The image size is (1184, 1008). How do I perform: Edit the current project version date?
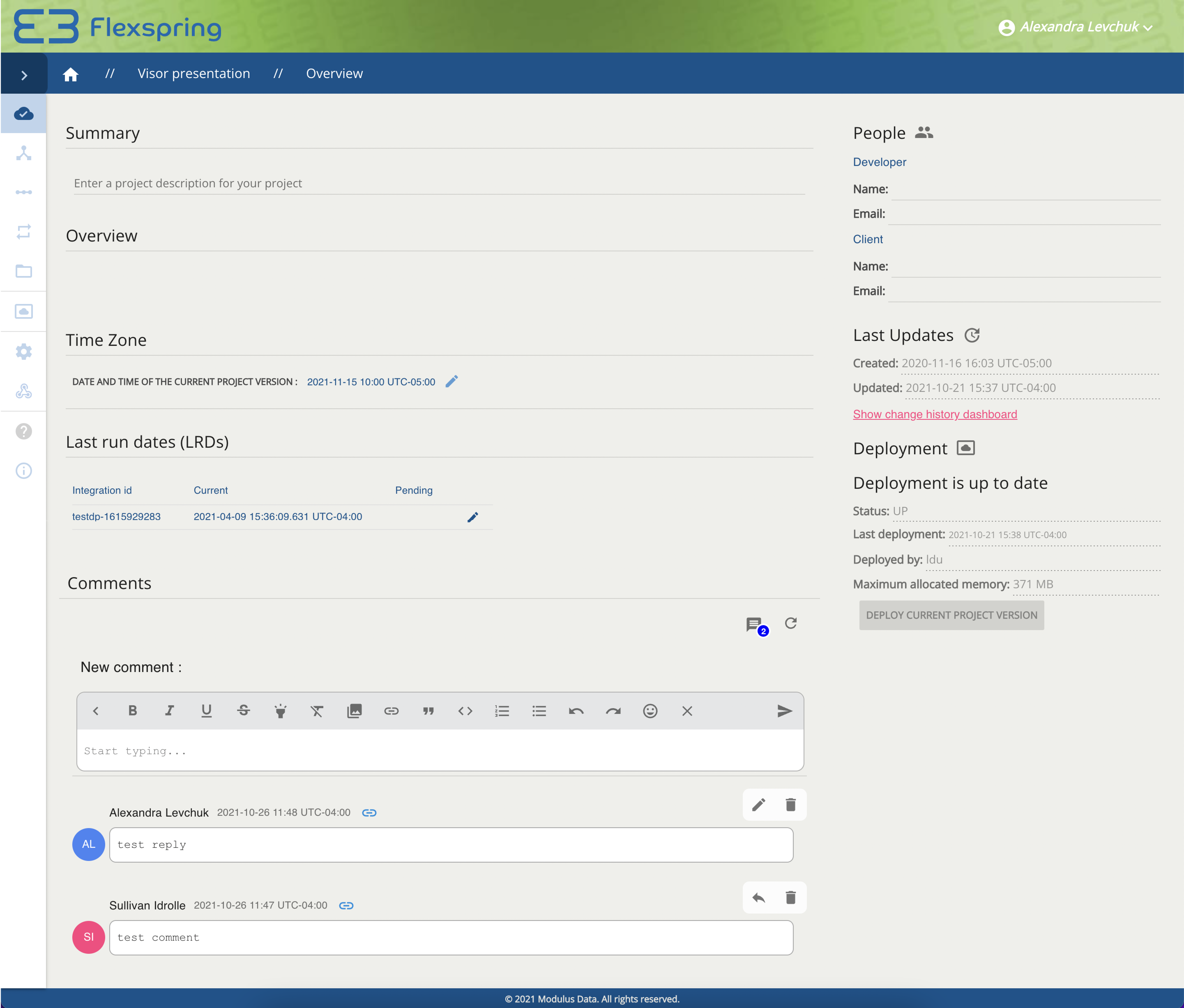(451, 381)
